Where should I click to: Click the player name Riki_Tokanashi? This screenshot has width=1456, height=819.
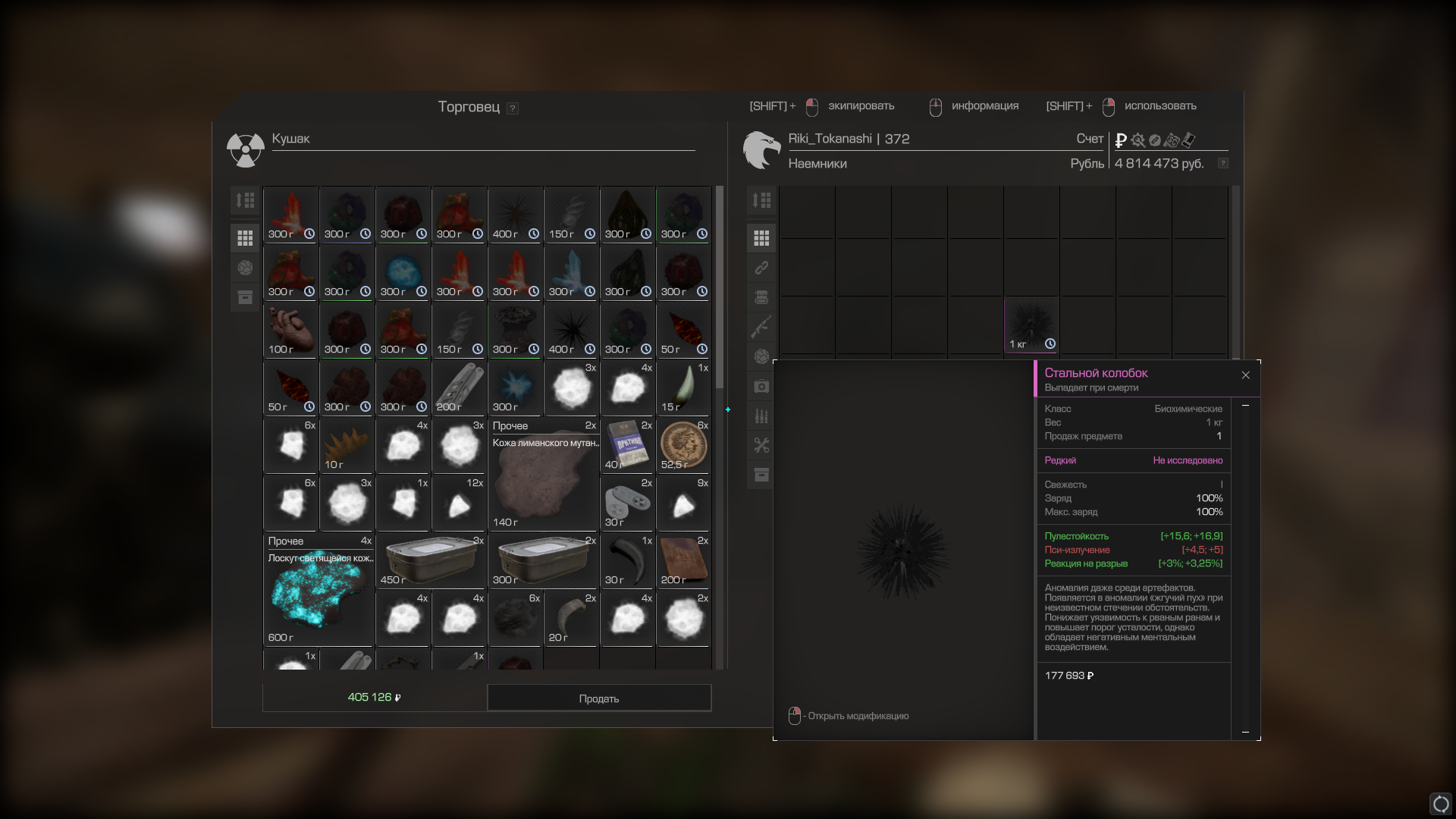830,139
